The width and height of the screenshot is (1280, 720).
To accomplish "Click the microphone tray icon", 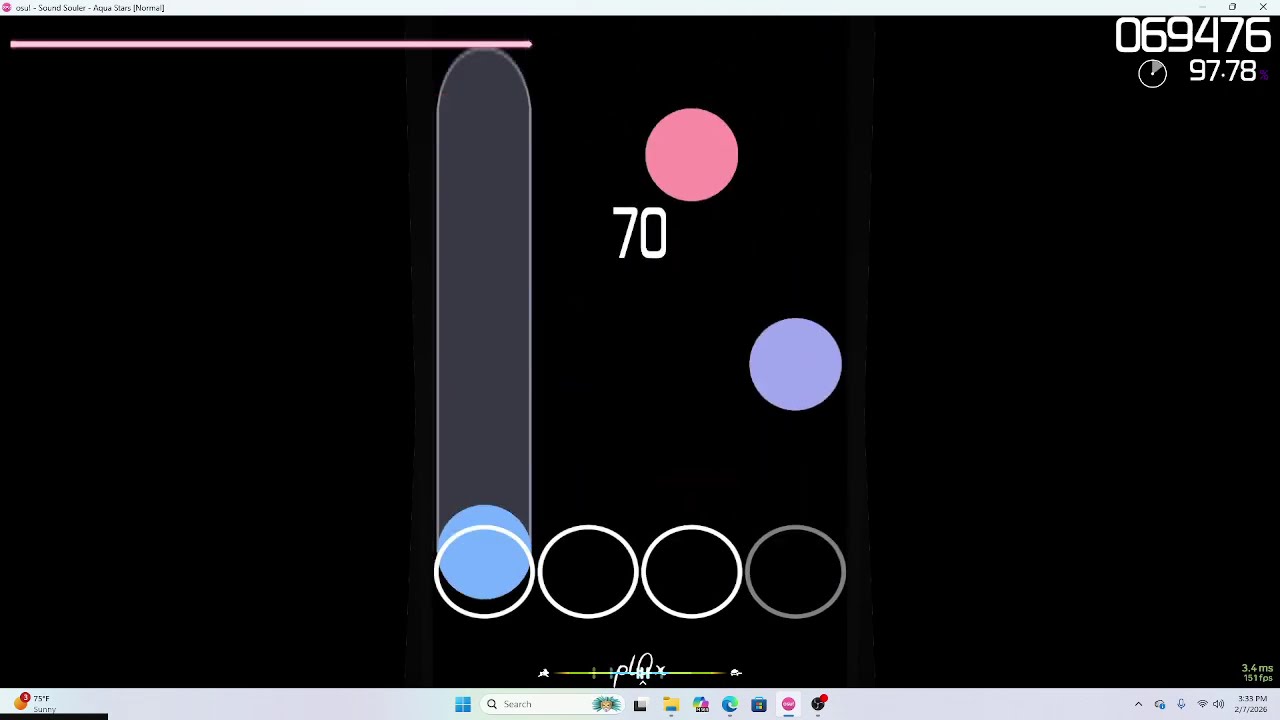I will tap(1181, 704).
